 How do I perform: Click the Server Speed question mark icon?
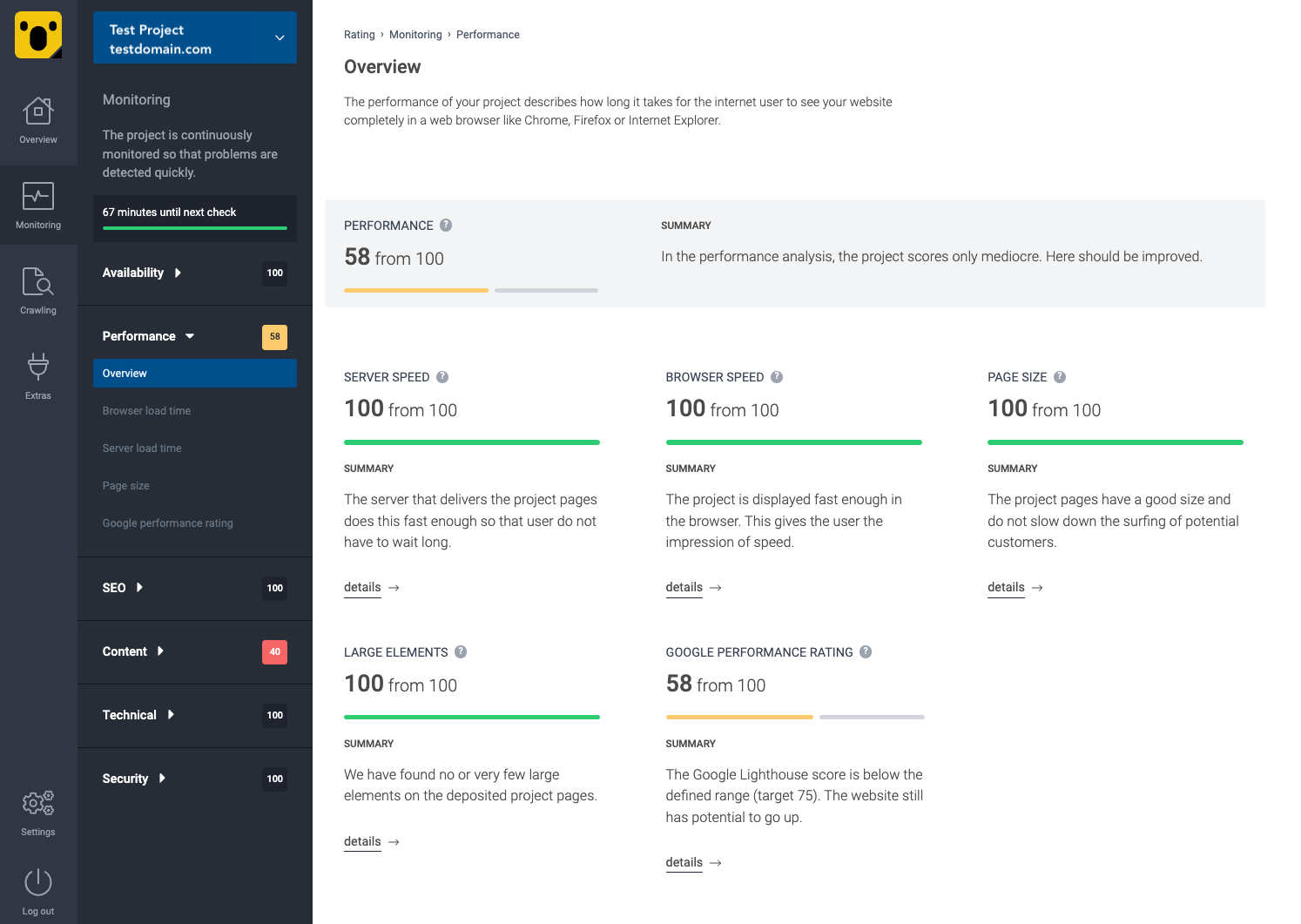coord(442,377)
